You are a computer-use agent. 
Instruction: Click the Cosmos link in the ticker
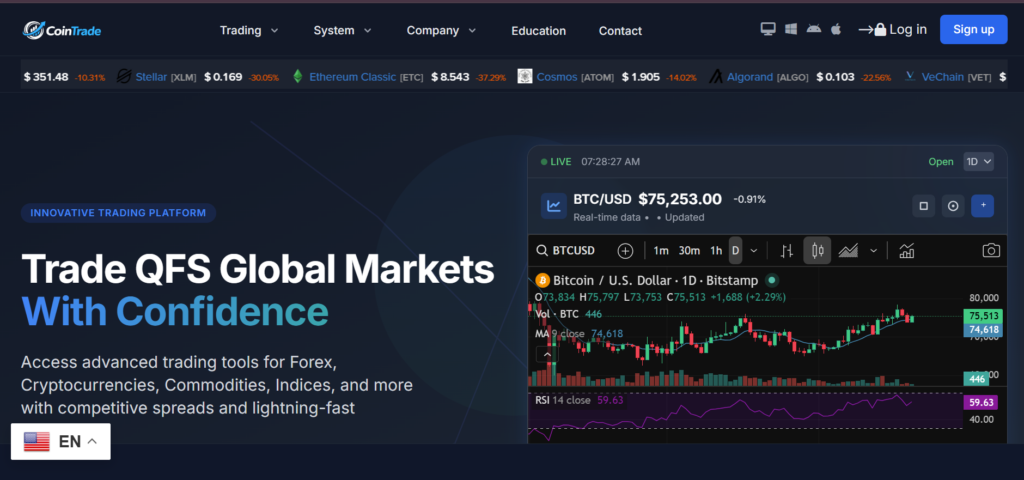click(x=557, y=77)
